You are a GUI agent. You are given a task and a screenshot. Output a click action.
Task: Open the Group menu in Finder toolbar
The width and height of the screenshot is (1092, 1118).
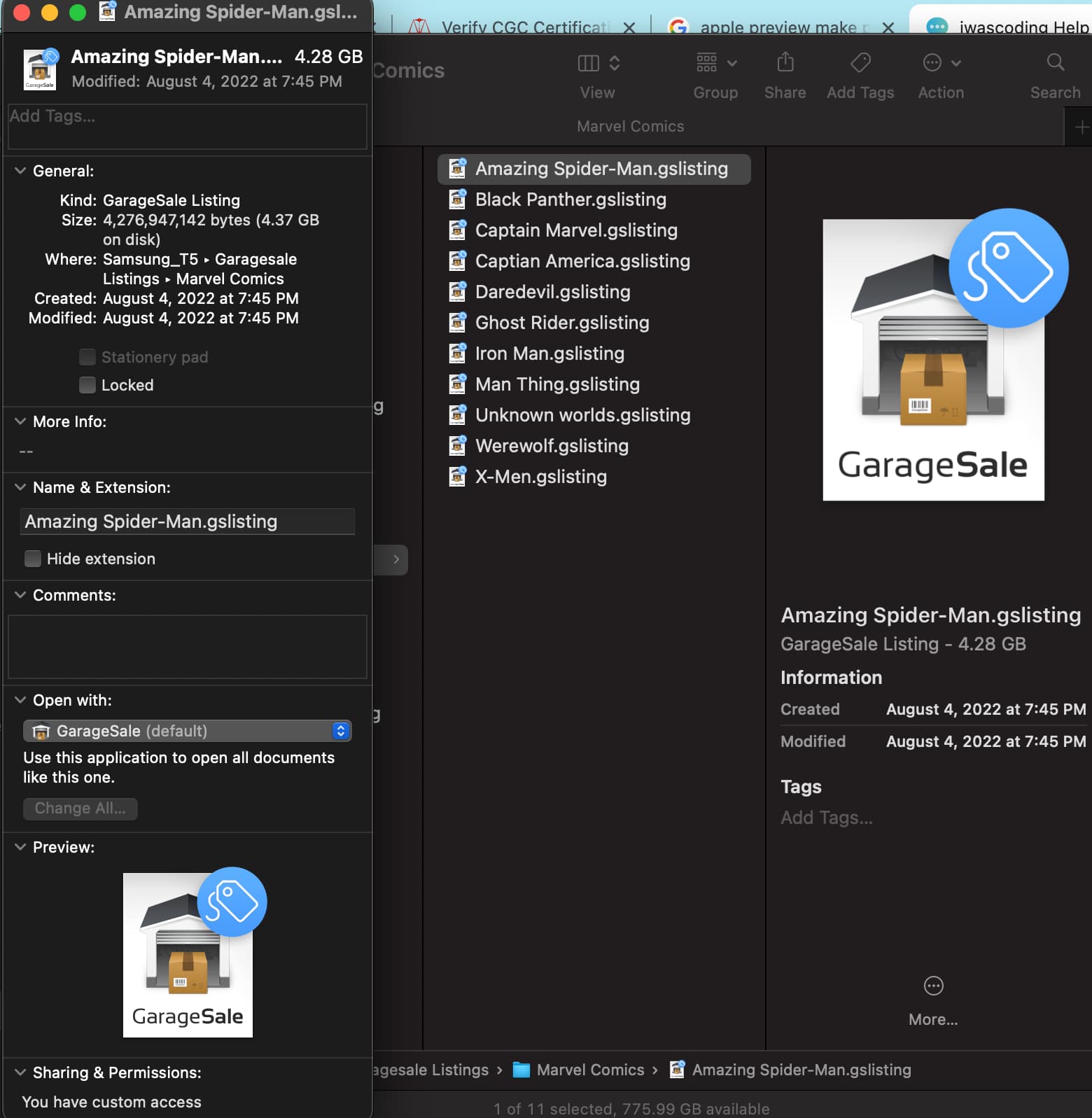pyautogui.click(x=716, y=63)
